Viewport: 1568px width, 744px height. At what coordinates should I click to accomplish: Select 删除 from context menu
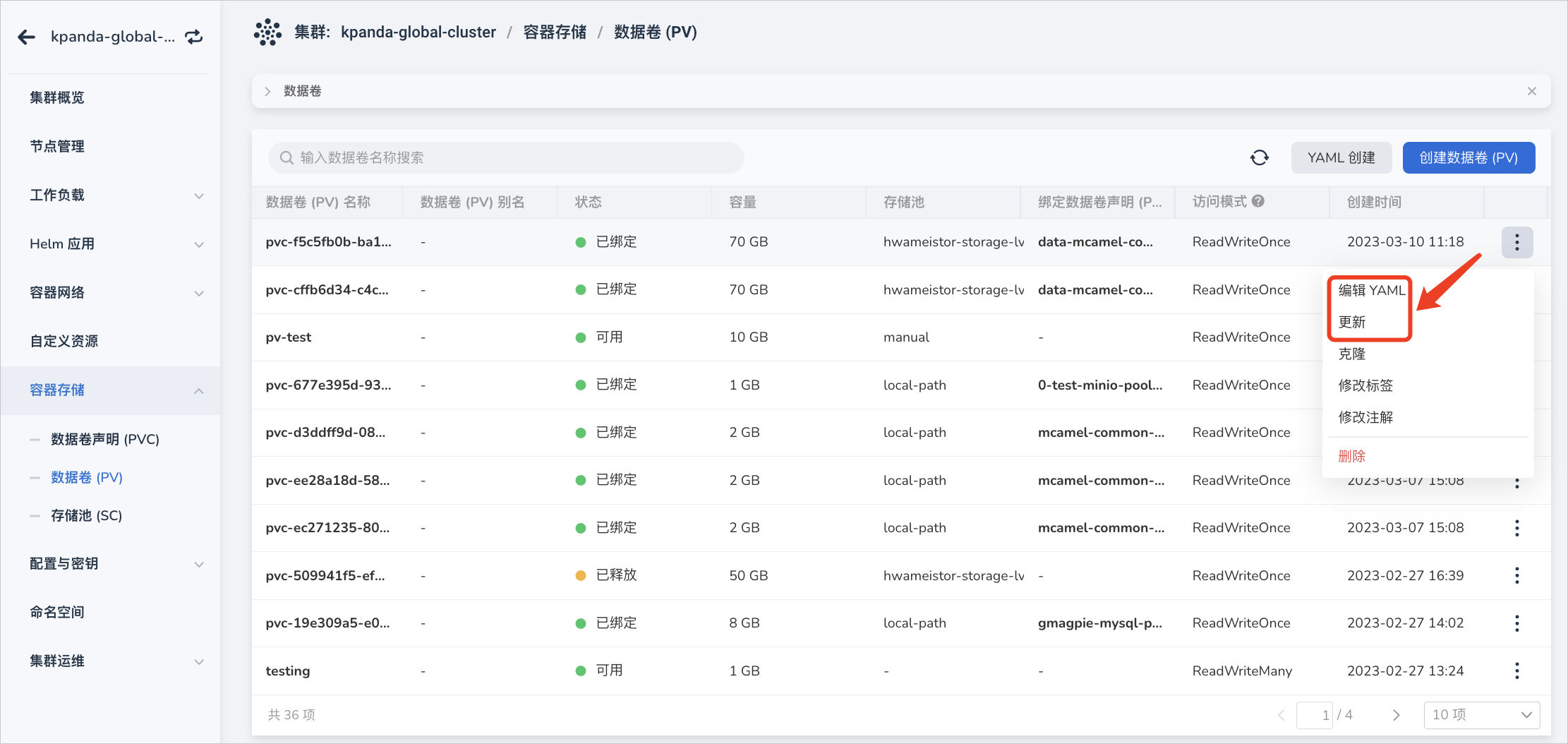tap(1352, 456)
